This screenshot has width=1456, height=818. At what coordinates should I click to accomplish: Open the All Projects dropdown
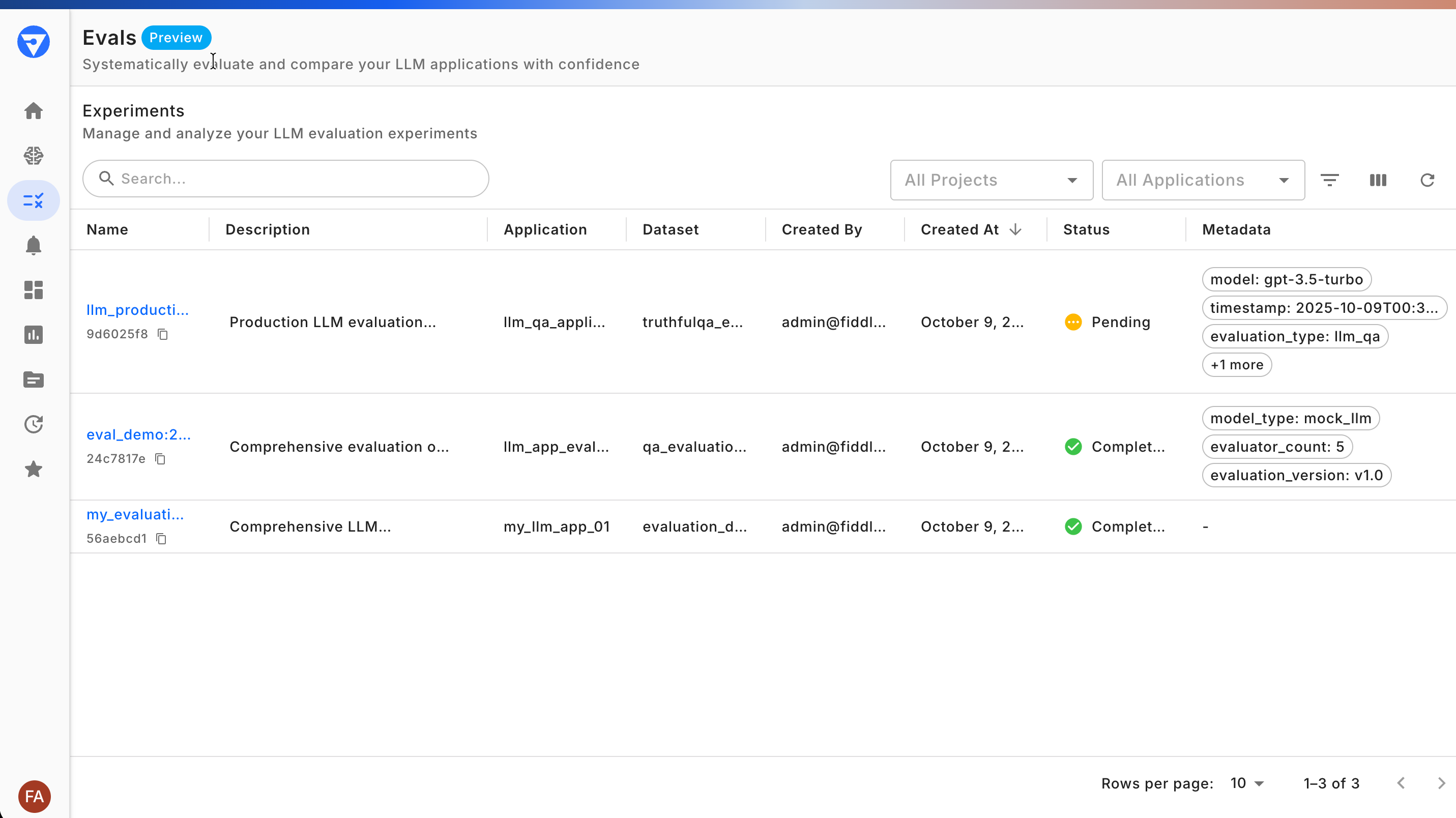(x=992, y=180)
